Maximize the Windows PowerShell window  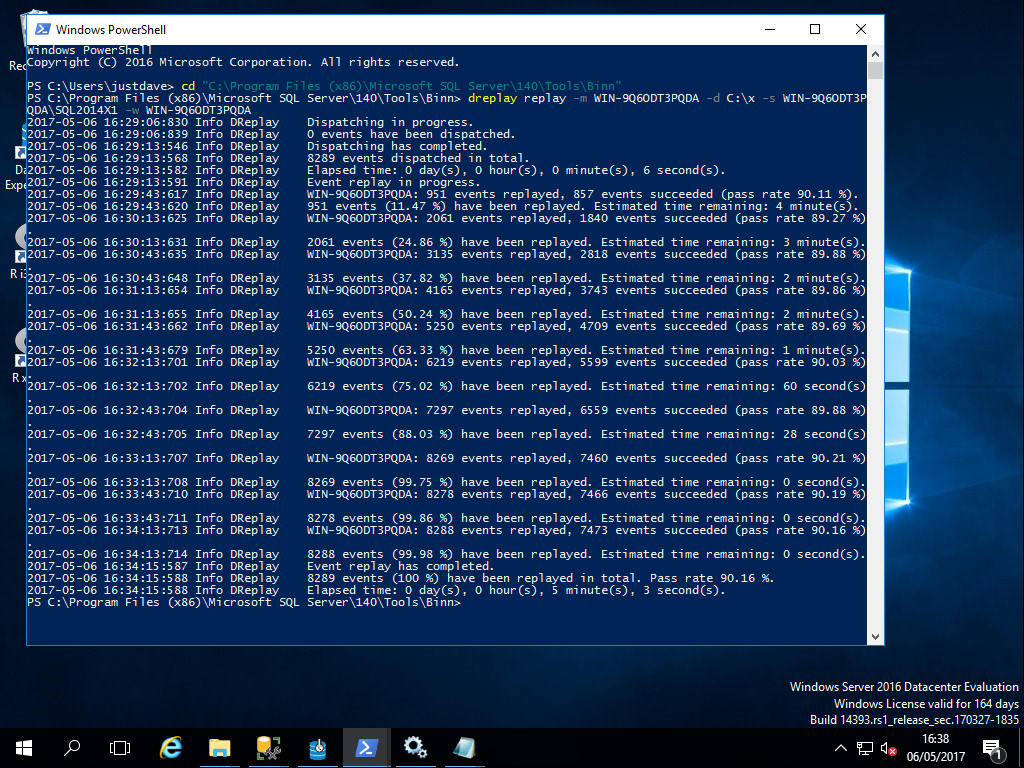pyautogui.click(x=815, y=30)
